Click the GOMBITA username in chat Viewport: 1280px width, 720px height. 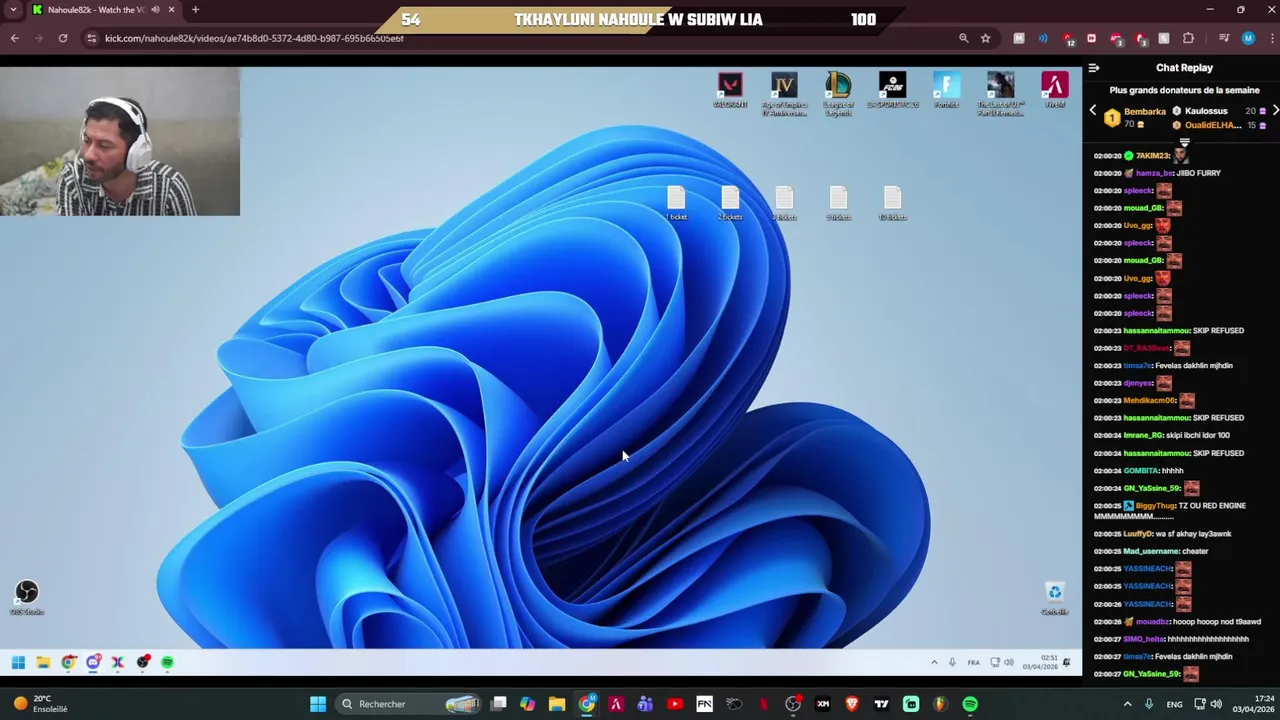pyautogui.click(x=1141, y=471)
